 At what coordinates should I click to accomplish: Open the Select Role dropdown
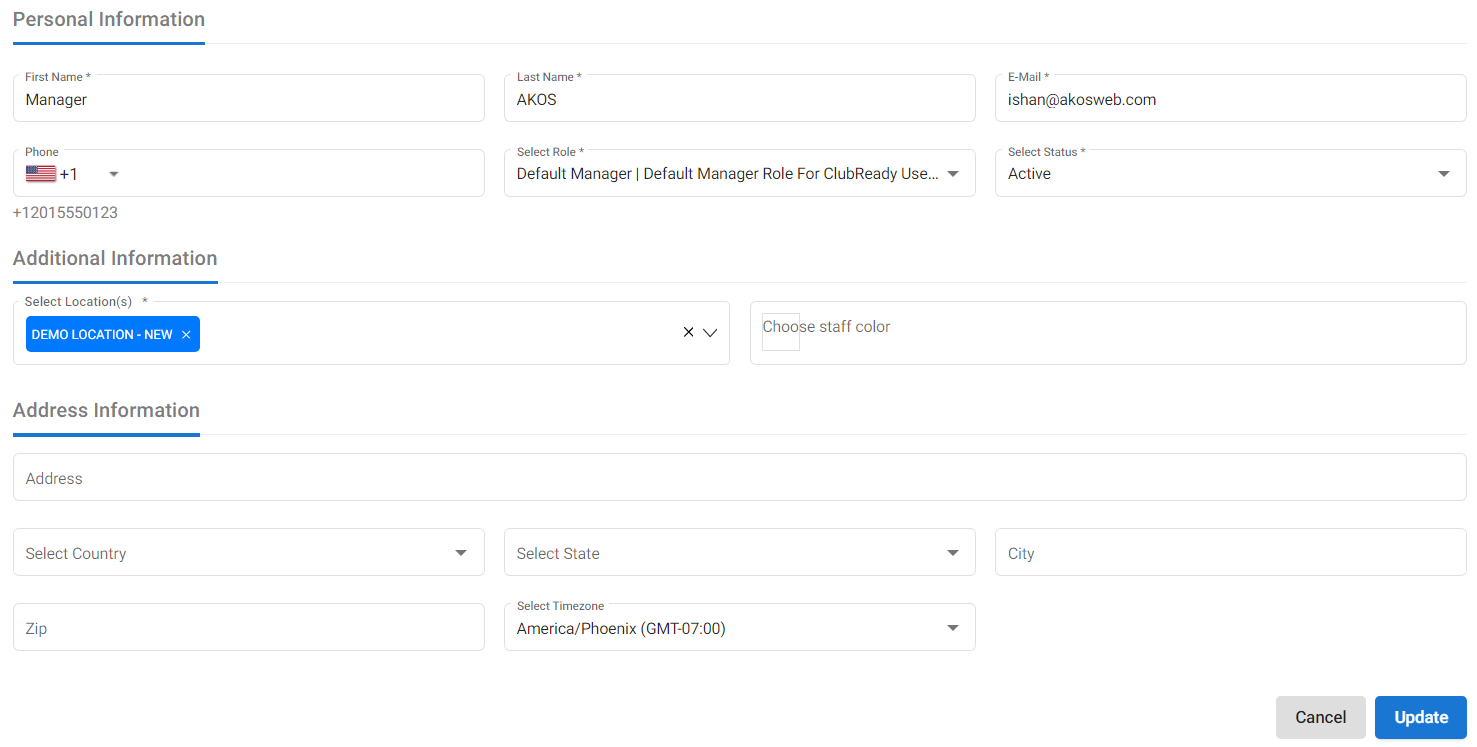click(x=739, y=174)
